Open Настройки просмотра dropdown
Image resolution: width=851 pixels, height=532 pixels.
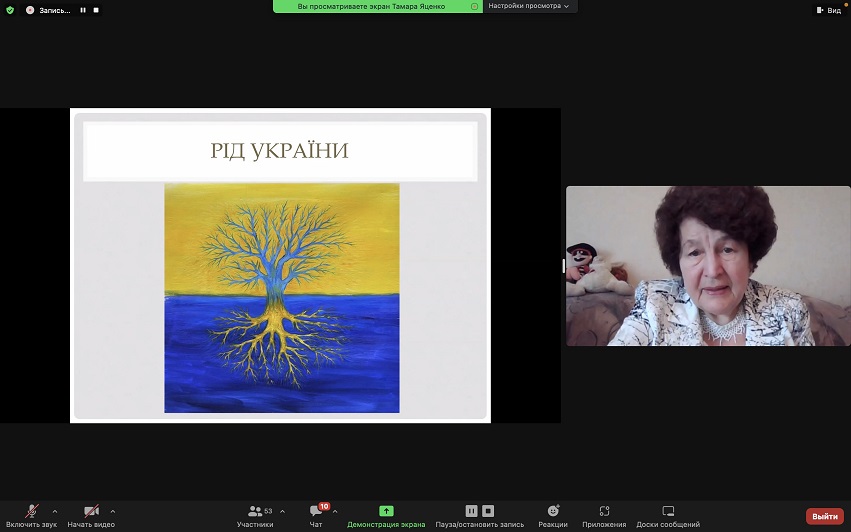click(529, 6)
